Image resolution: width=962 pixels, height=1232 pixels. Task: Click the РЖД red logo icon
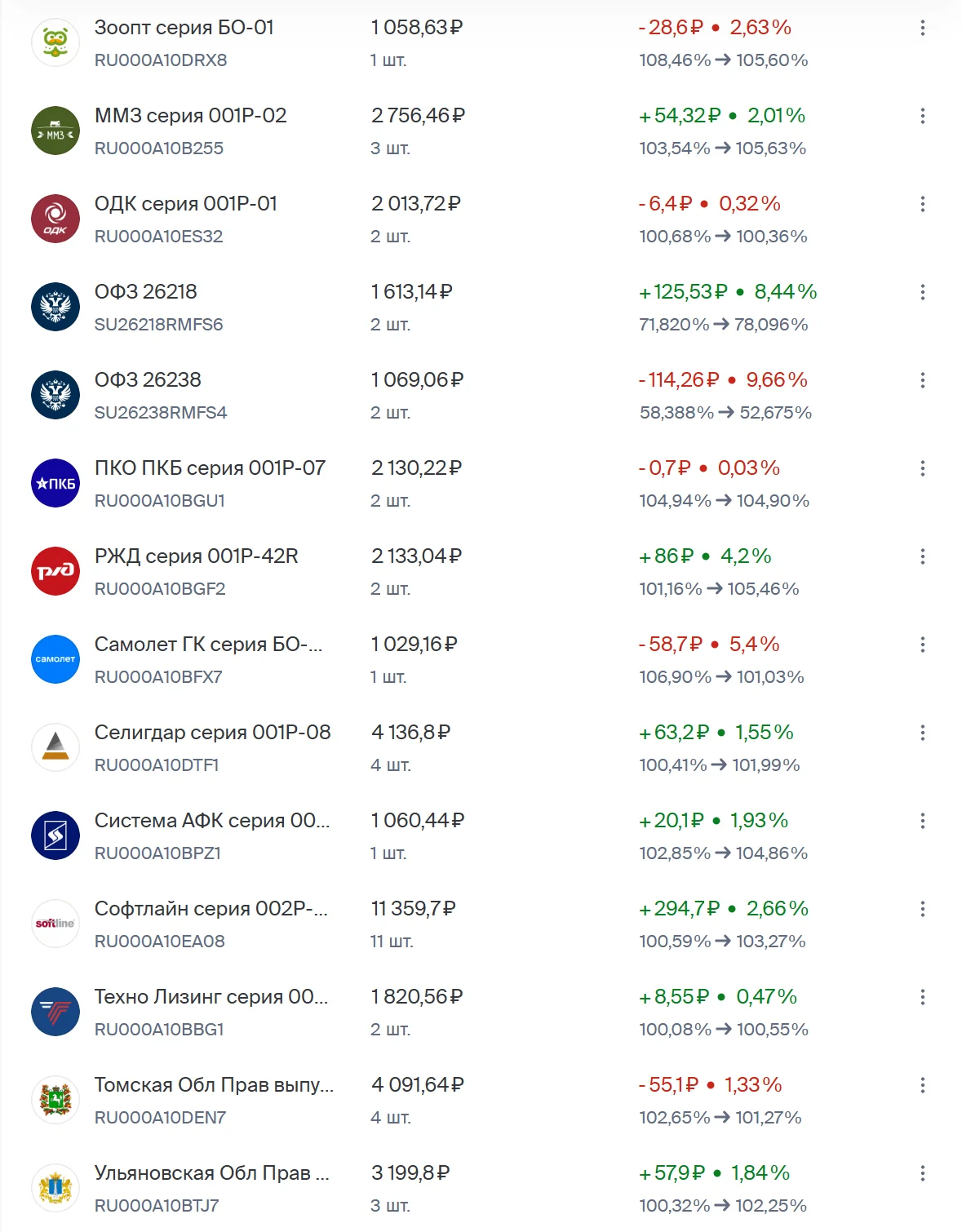[55, 571]
